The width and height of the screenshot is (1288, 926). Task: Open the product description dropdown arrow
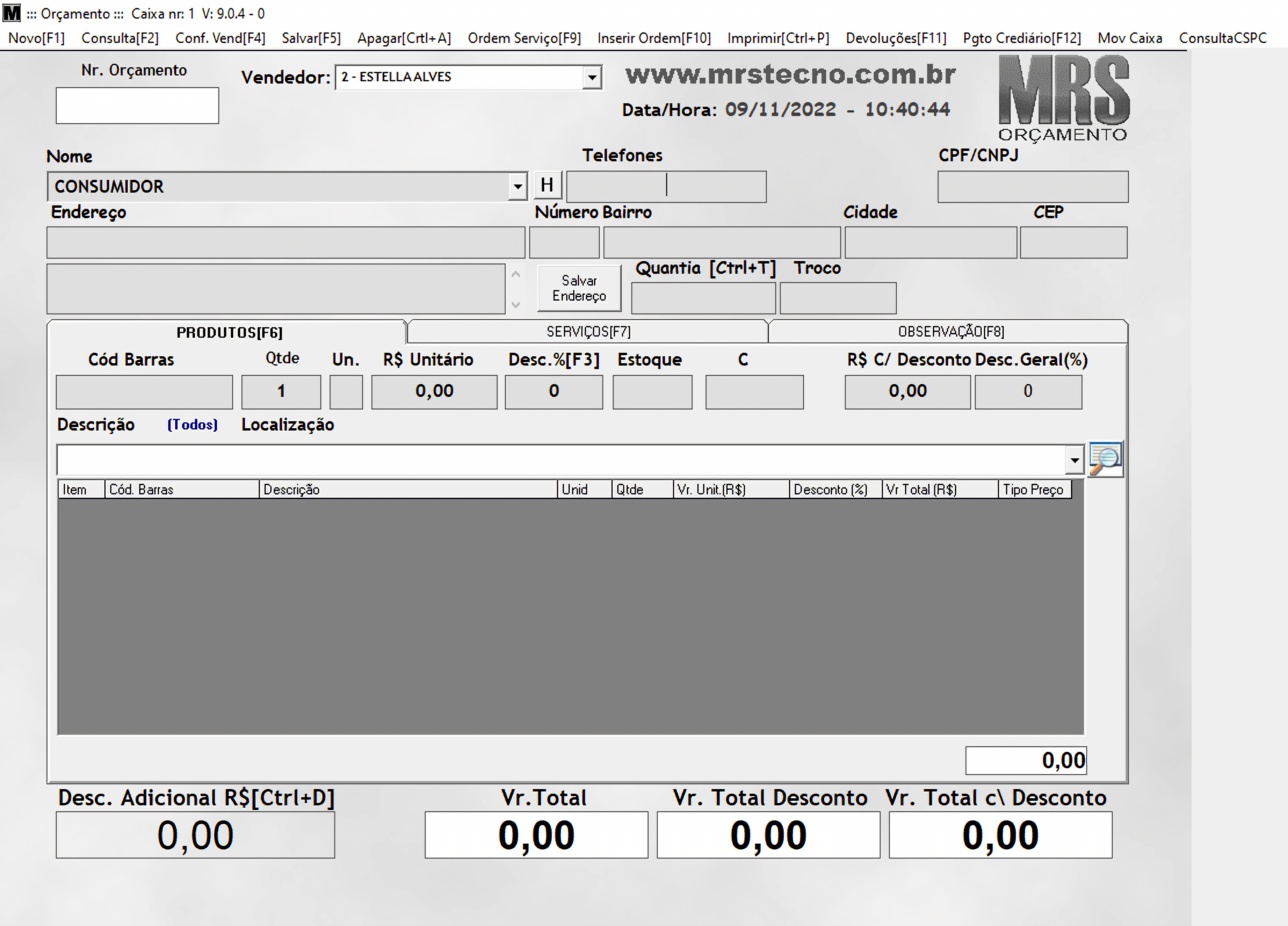(x=1074, y=460)
